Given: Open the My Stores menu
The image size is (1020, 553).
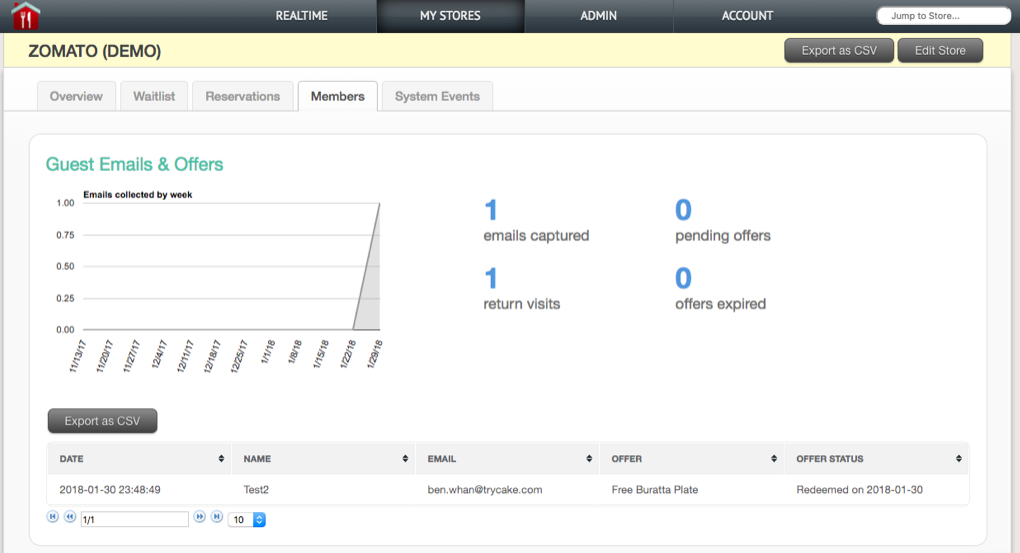Looking at the screenshot, I should (x=450, y=16).
